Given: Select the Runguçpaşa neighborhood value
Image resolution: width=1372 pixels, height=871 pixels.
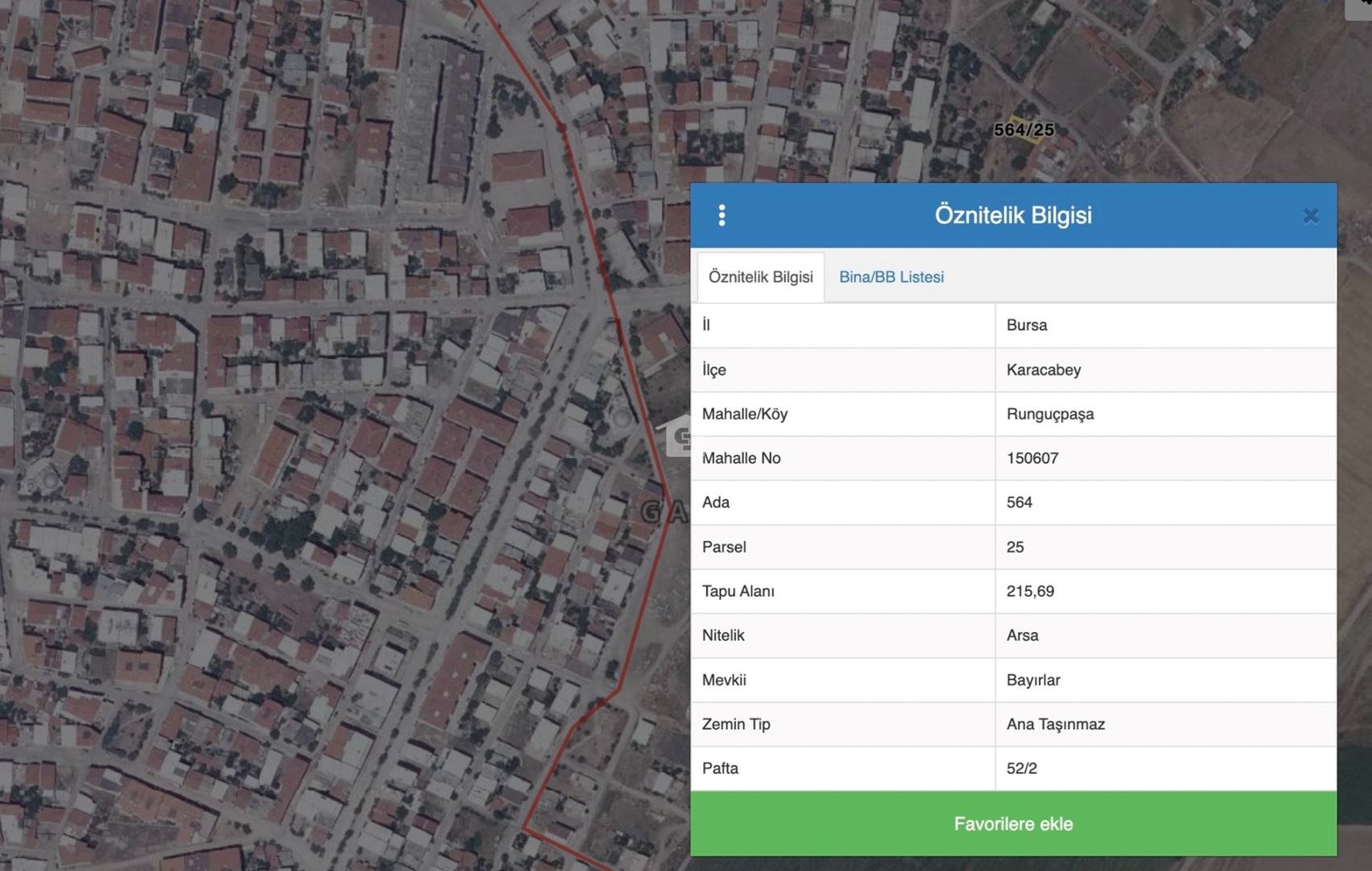Looking at the screenshot, I should [1050, 414].
